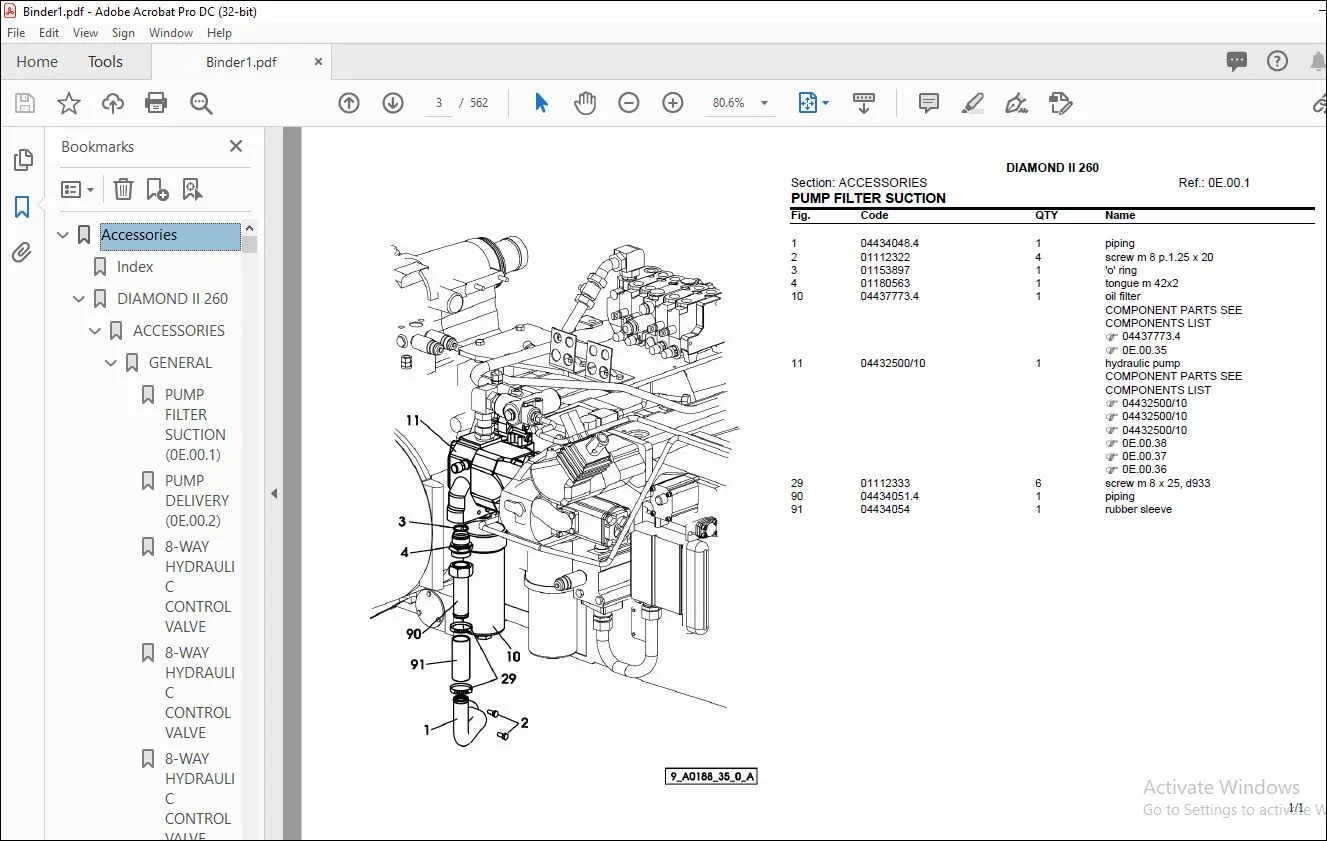Open the Help menu

218,33
